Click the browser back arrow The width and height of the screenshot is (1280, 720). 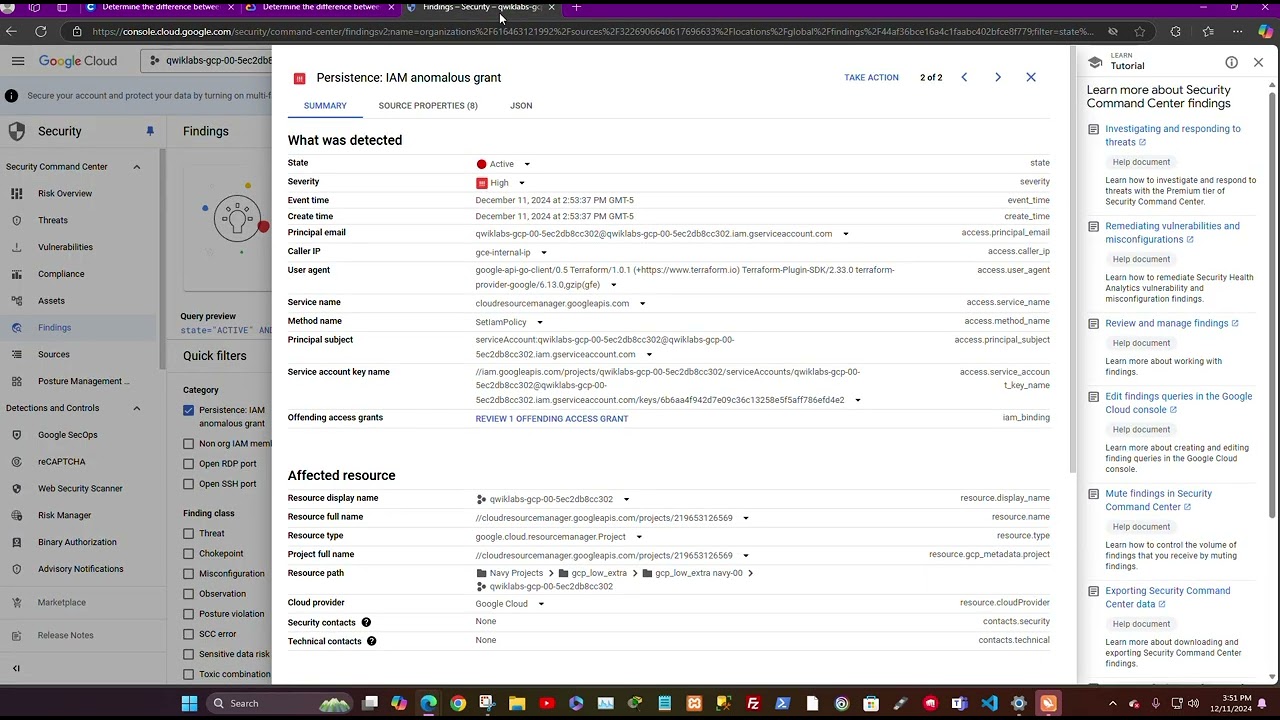11,31
